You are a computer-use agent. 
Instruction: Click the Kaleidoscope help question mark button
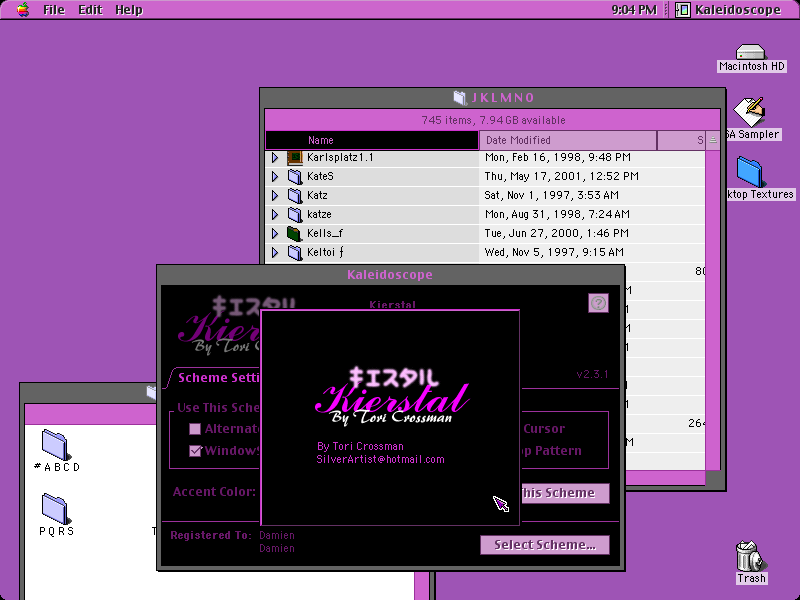point(598,303)
